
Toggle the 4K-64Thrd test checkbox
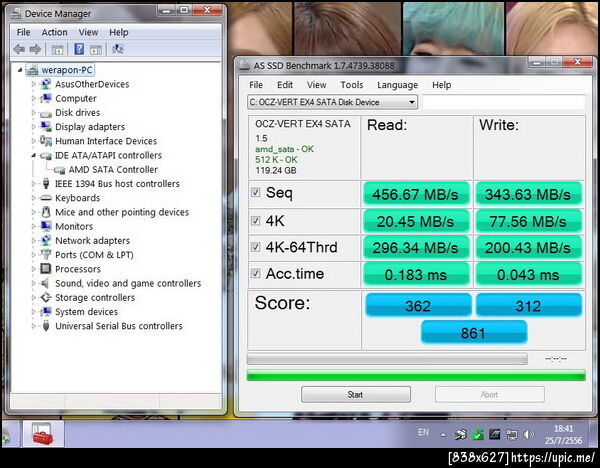256,247
